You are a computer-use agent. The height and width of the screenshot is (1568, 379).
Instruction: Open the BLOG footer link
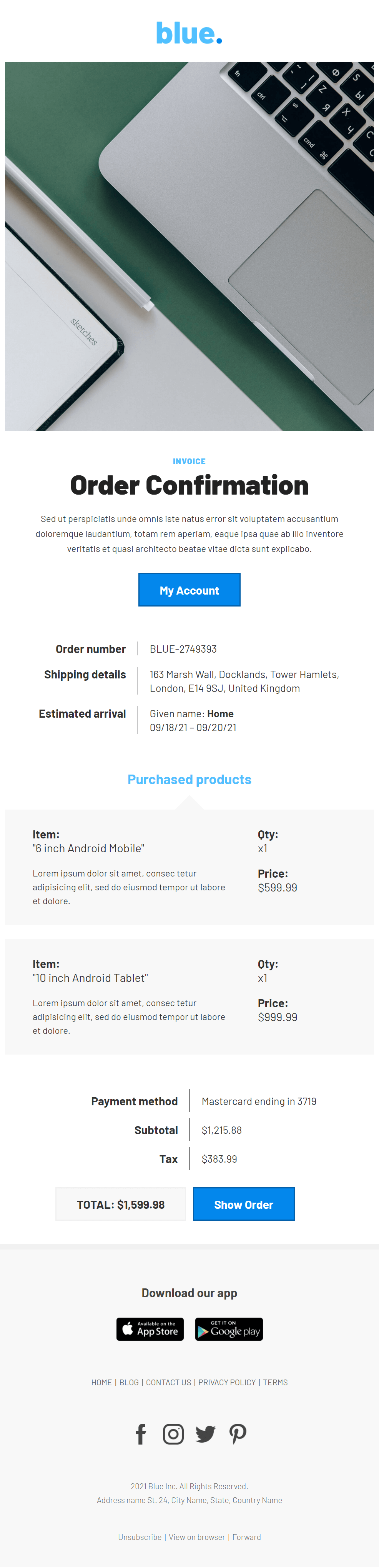click(129, 1382)
